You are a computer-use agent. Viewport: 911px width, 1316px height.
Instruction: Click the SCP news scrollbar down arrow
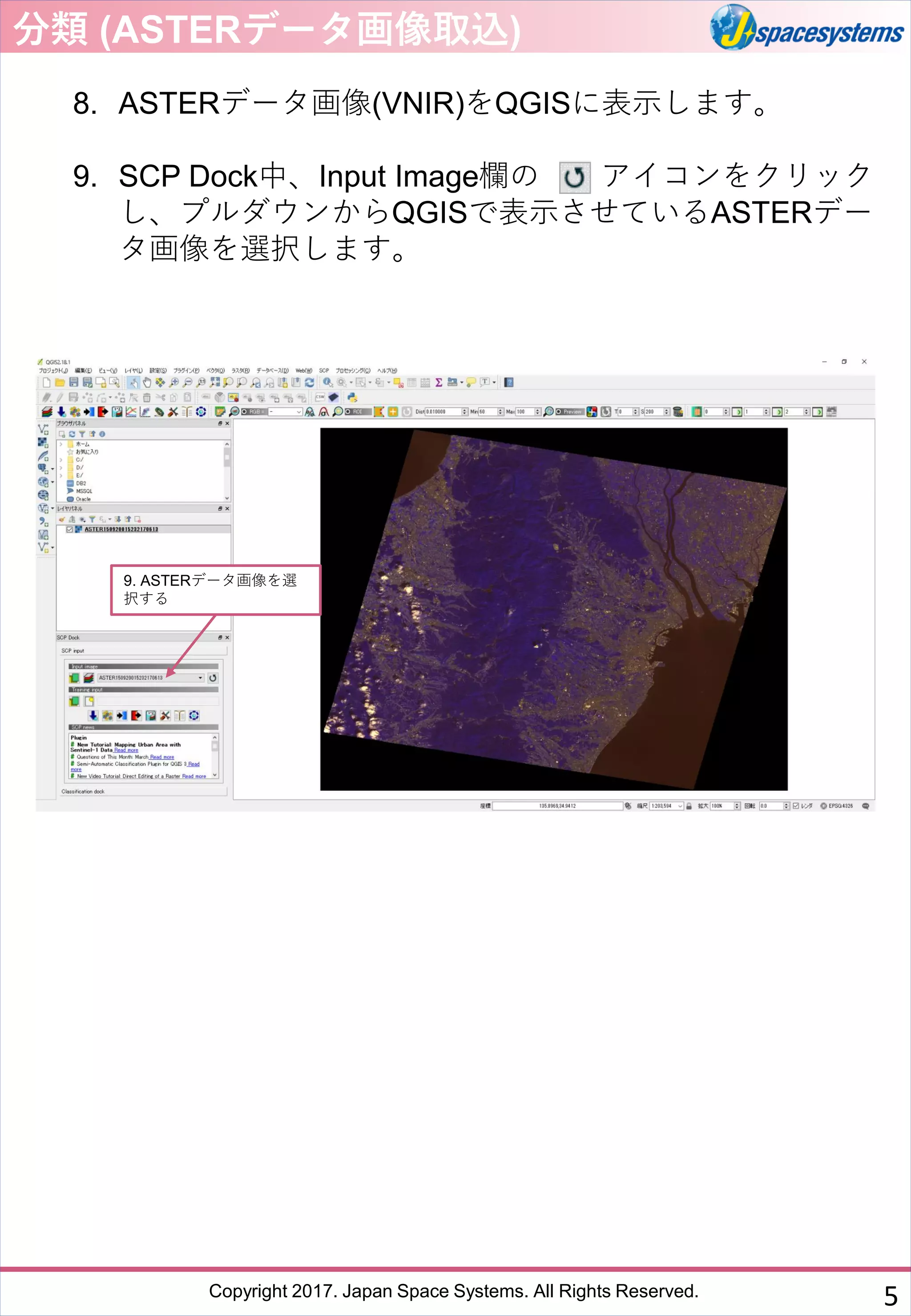click(215, 775)
